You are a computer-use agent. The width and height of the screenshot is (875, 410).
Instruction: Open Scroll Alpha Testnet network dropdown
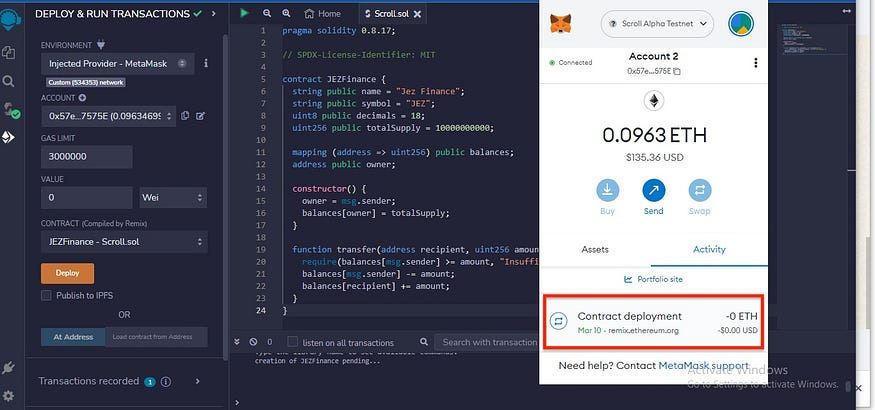(657, 24)
